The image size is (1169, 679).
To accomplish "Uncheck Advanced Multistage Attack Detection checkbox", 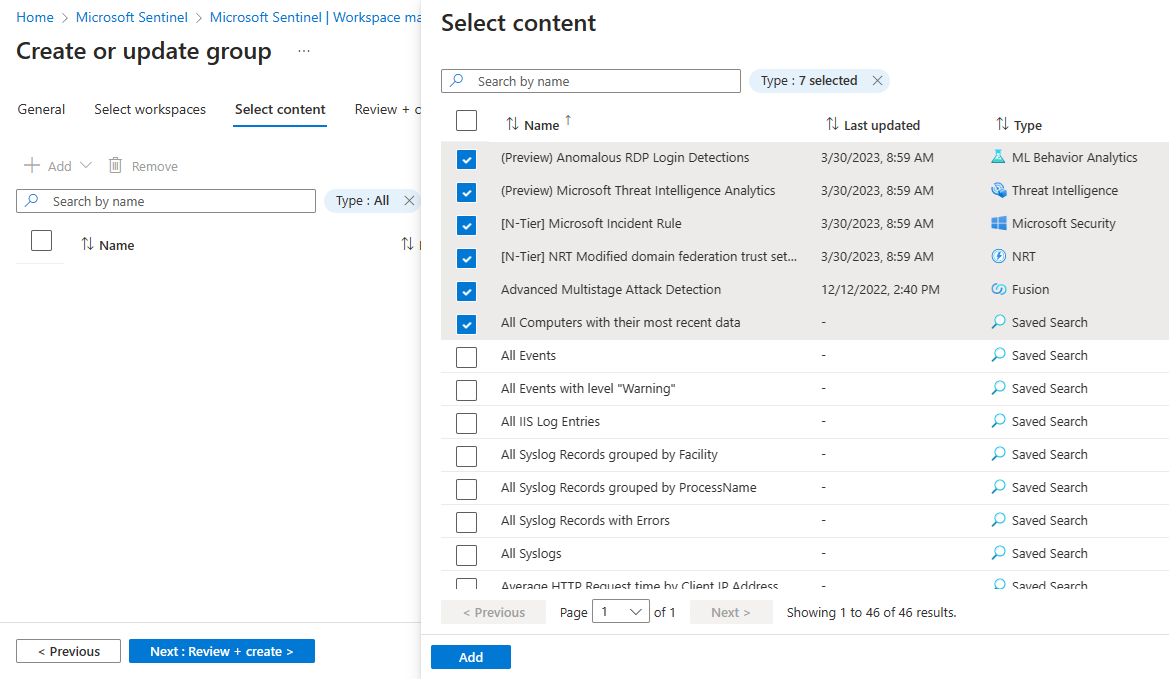I will point(466,291).
